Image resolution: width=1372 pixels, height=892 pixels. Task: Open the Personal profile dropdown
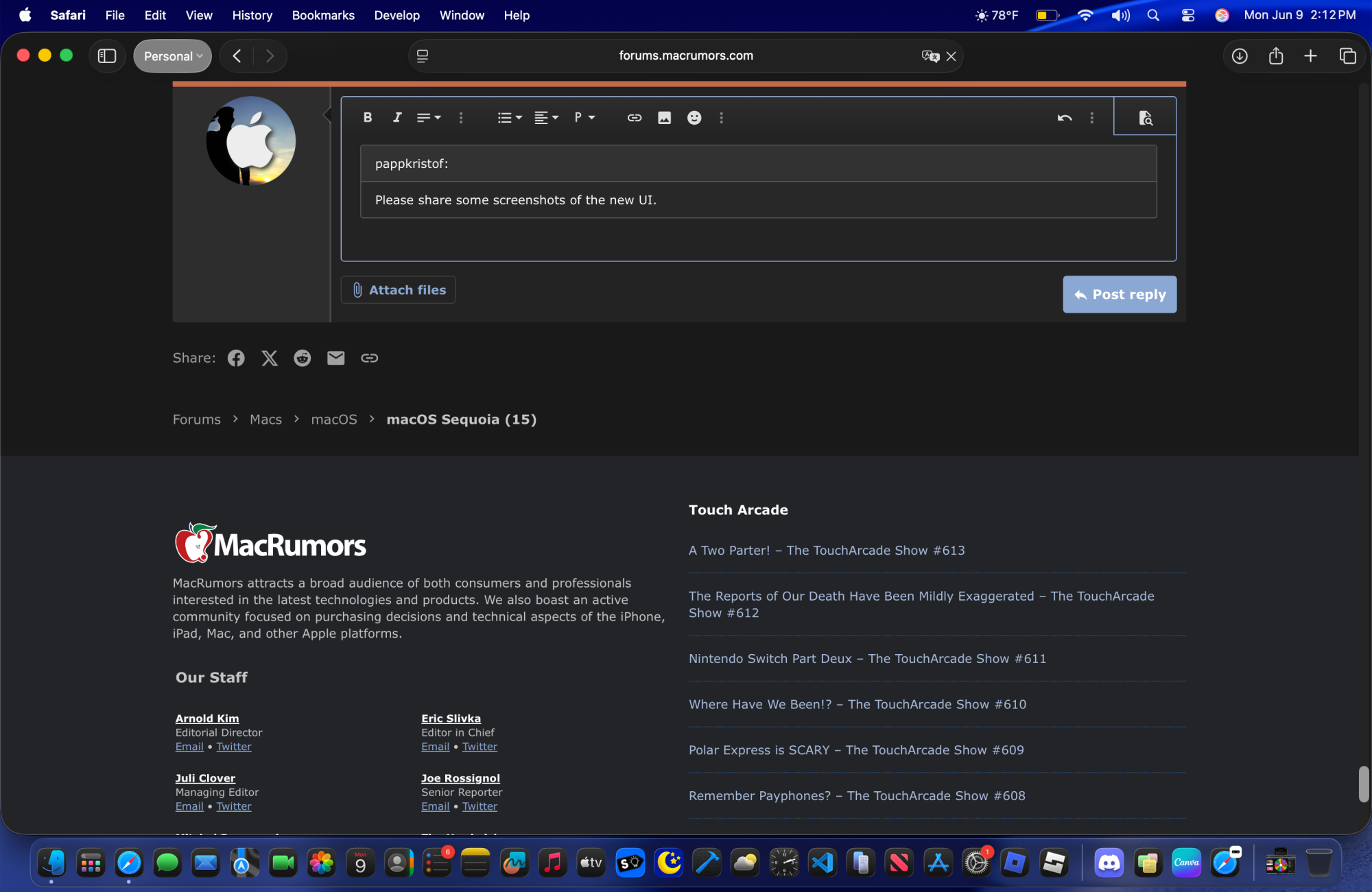[x=172, y=56]
